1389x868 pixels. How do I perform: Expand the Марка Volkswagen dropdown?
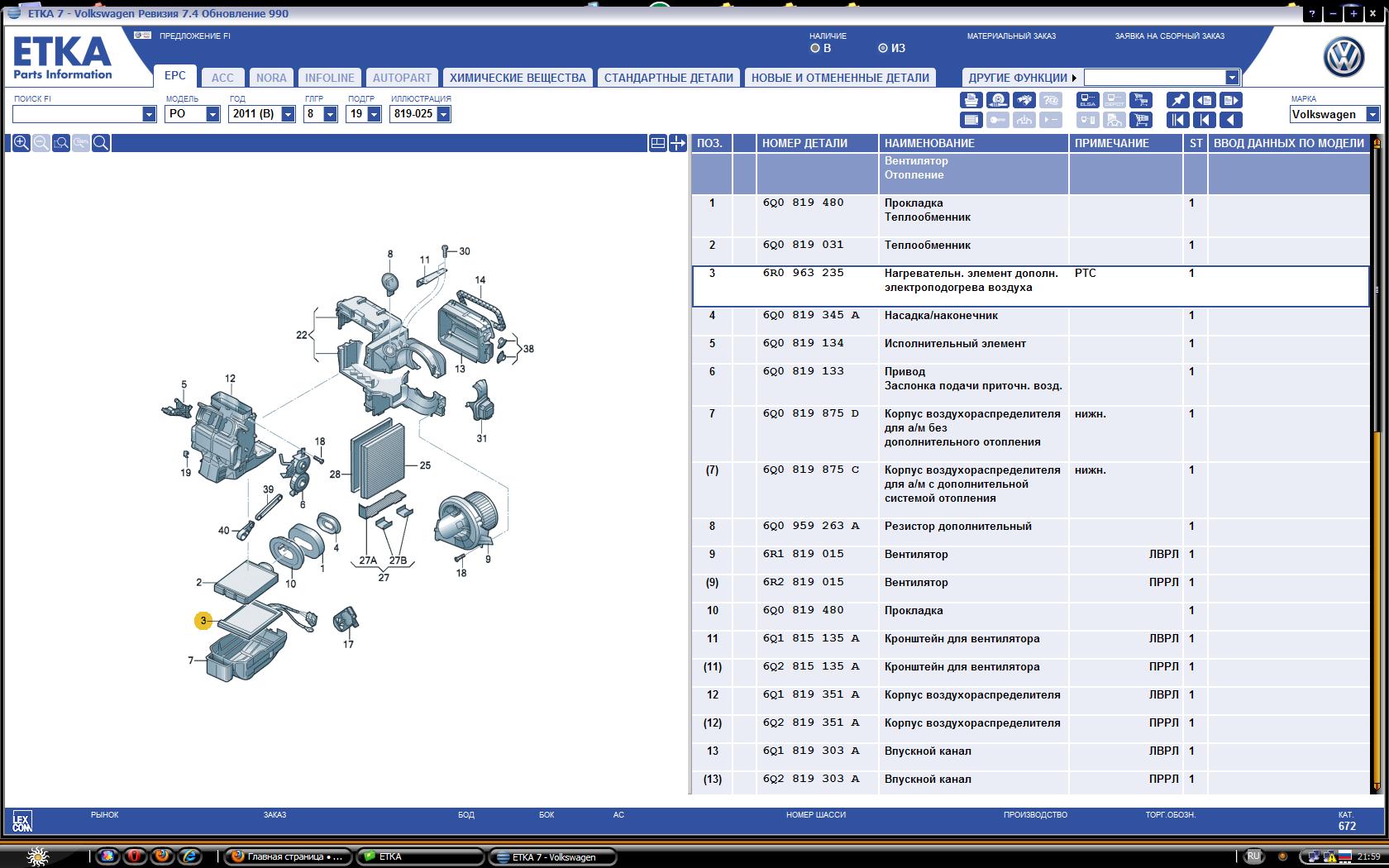pyautogui.click(x=1372, y=115)
